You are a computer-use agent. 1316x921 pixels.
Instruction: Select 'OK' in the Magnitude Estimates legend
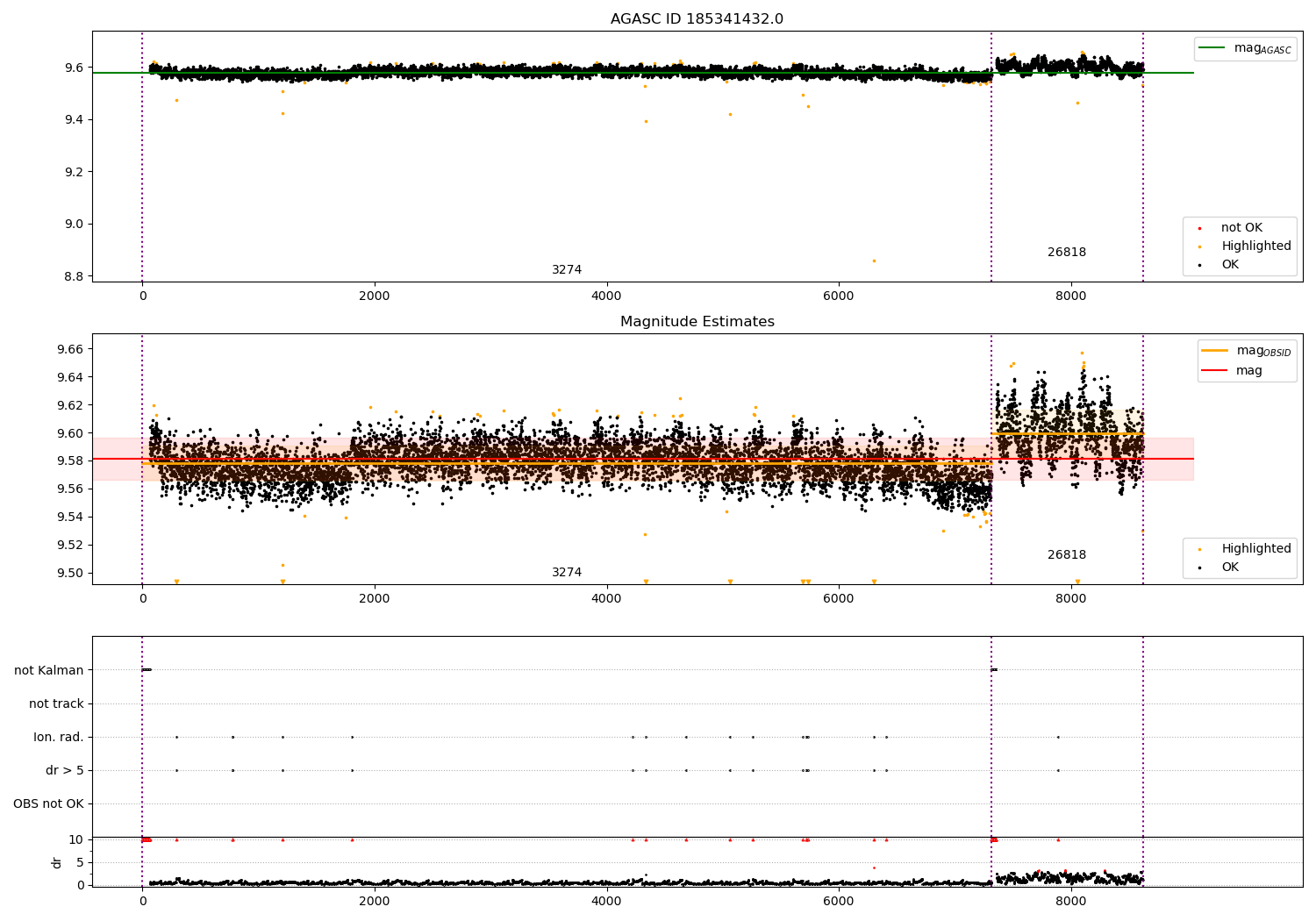tap(1230, 568)
